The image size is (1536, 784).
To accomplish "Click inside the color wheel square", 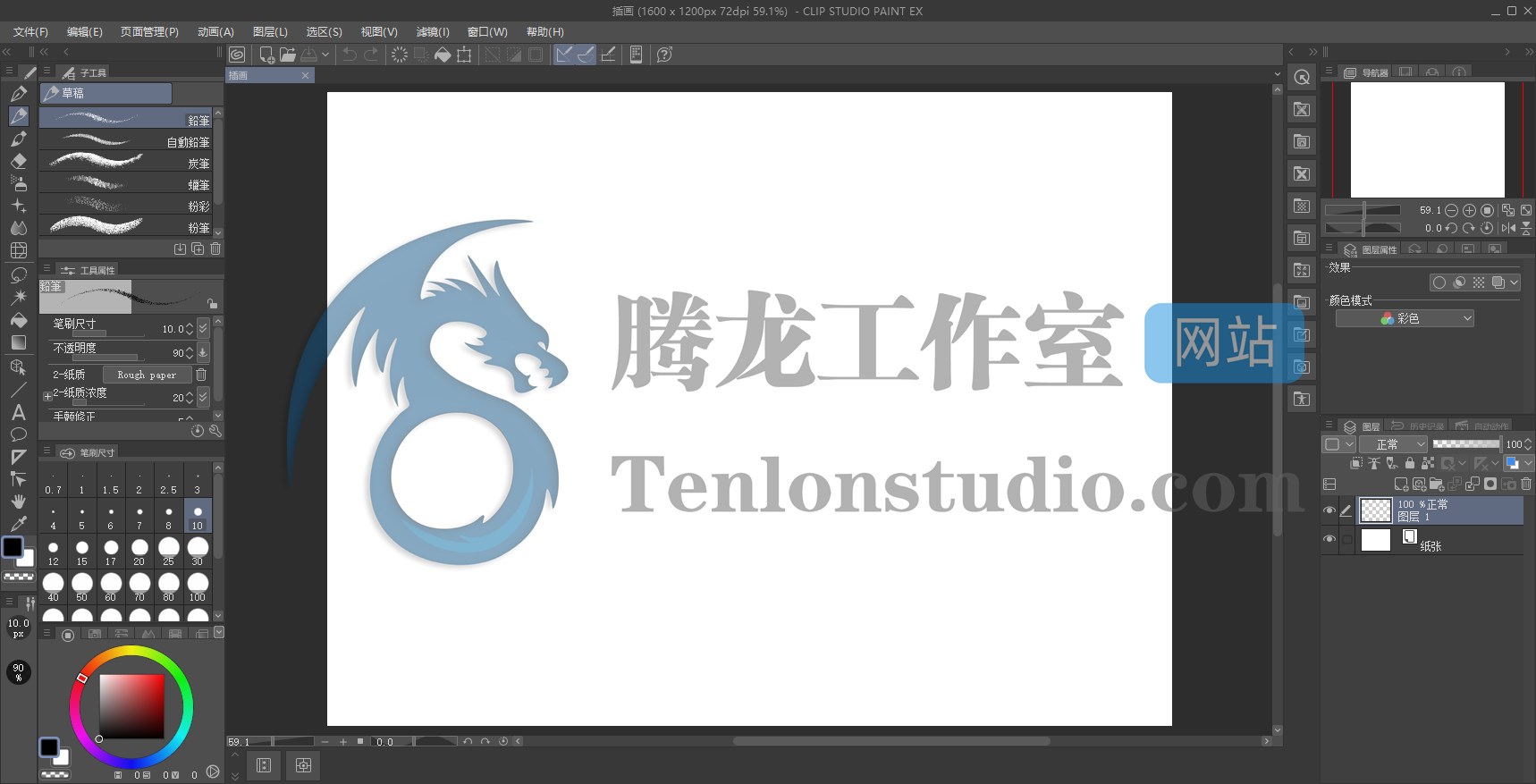I will tap(131, 706).
